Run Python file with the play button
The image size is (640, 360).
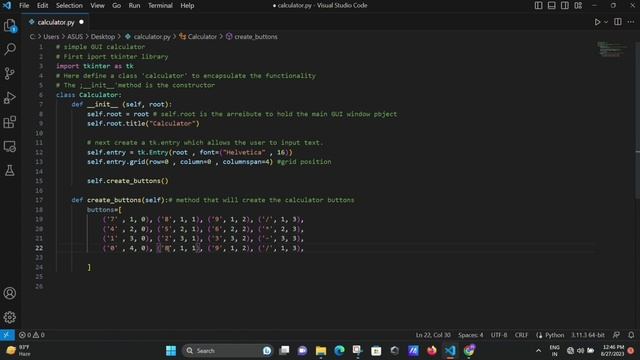597,22
